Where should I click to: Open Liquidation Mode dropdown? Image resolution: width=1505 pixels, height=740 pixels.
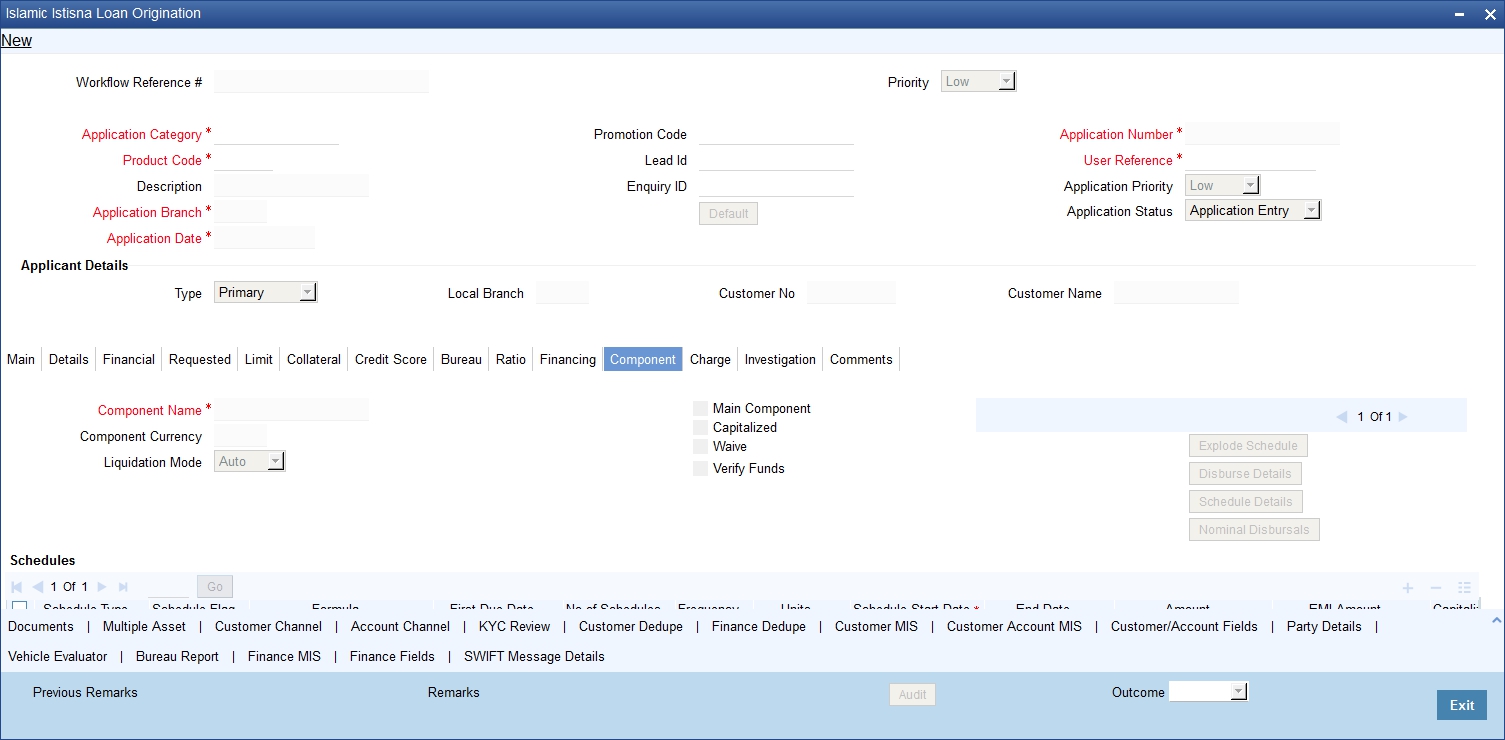click(x=250, y=461)
